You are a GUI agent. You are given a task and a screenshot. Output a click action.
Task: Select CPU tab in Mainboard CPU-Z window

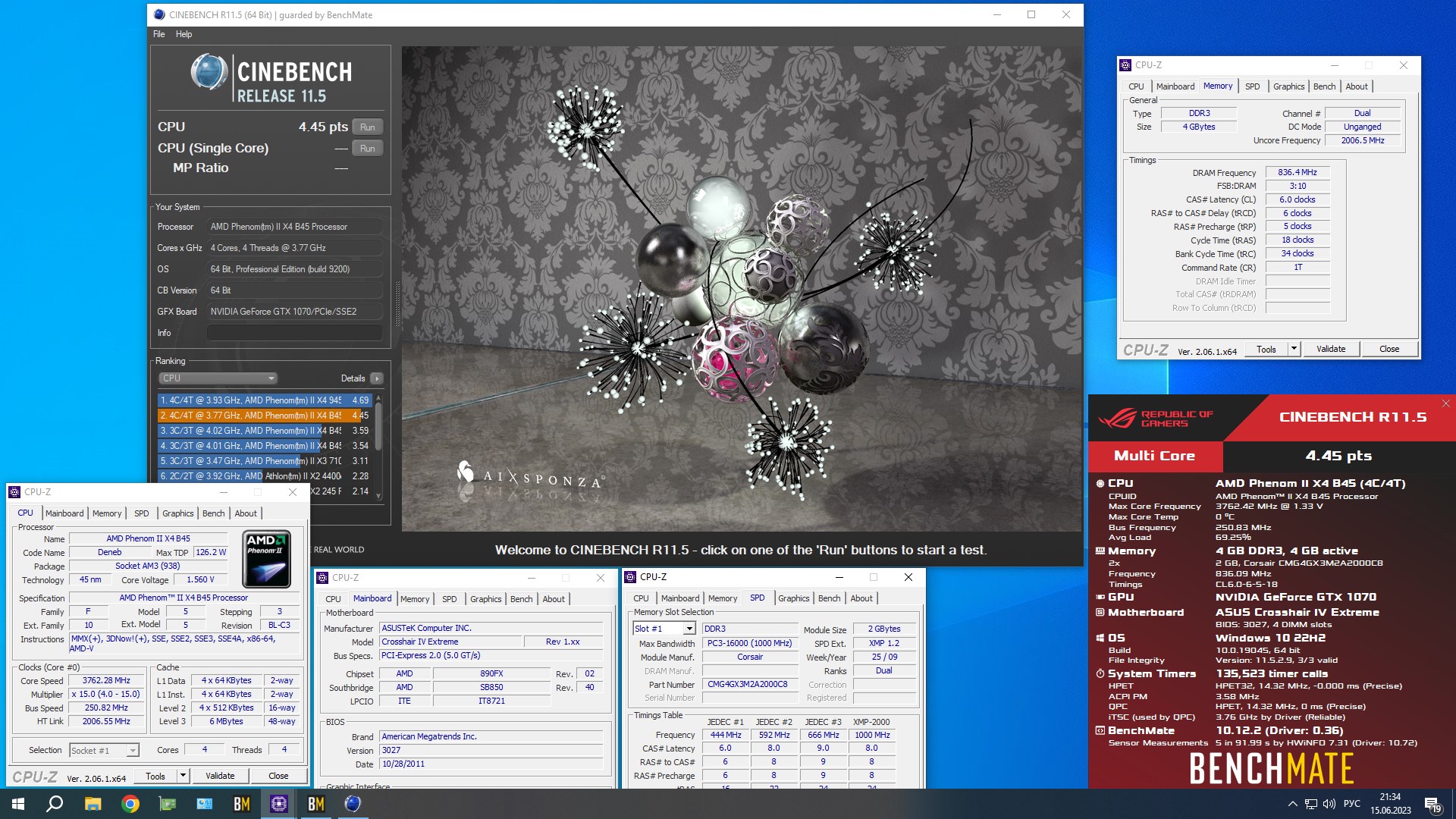click(x=333, y=599)
